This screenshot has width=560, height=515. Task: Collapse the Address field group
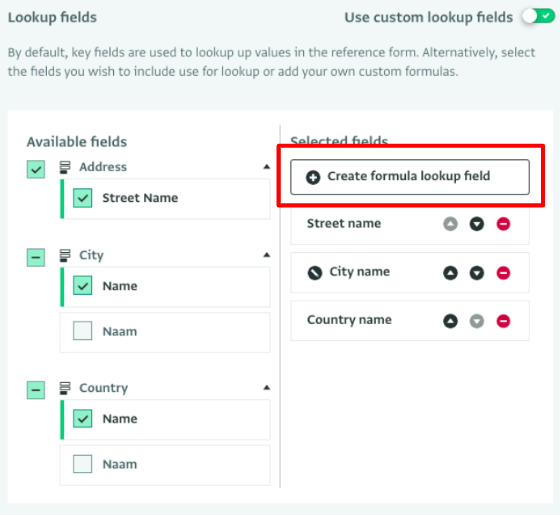coord(266,166)
